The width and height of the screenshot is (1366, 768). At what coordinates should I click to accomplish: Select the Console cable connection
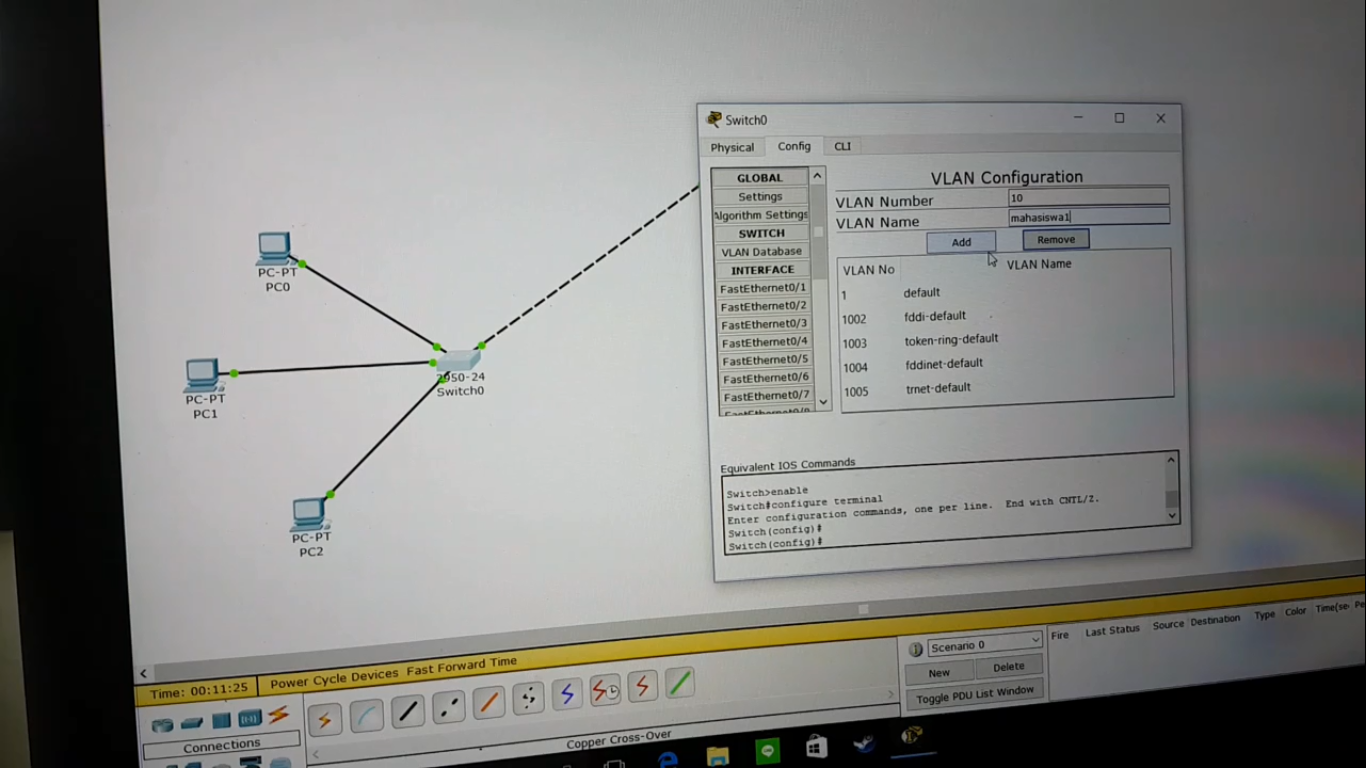[x=366, y=715]
